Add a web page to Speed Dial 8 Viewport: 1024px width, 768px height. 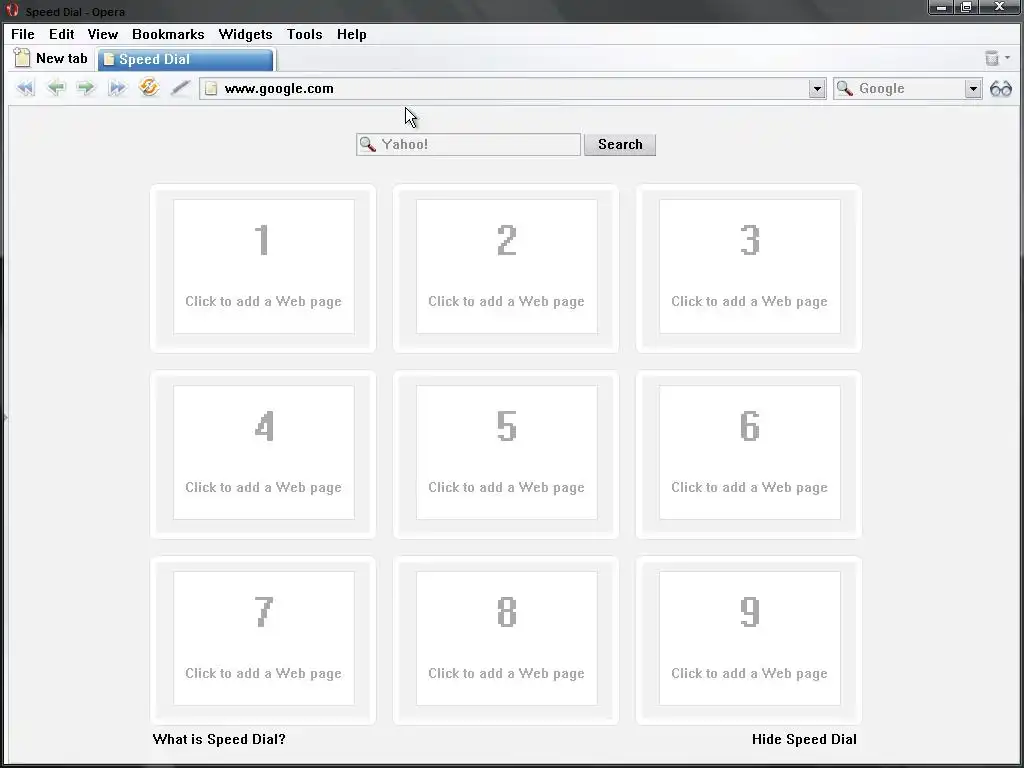[506, 639]
